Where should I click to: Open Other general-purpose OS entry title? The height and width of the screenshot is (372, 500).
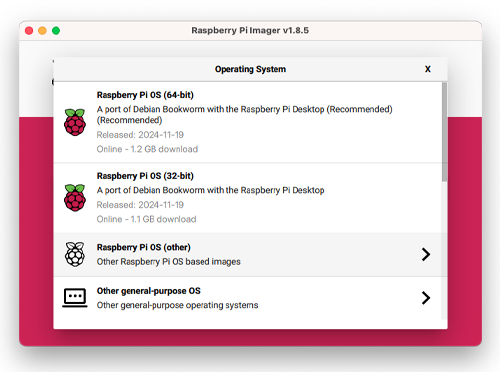click(149, 291)
